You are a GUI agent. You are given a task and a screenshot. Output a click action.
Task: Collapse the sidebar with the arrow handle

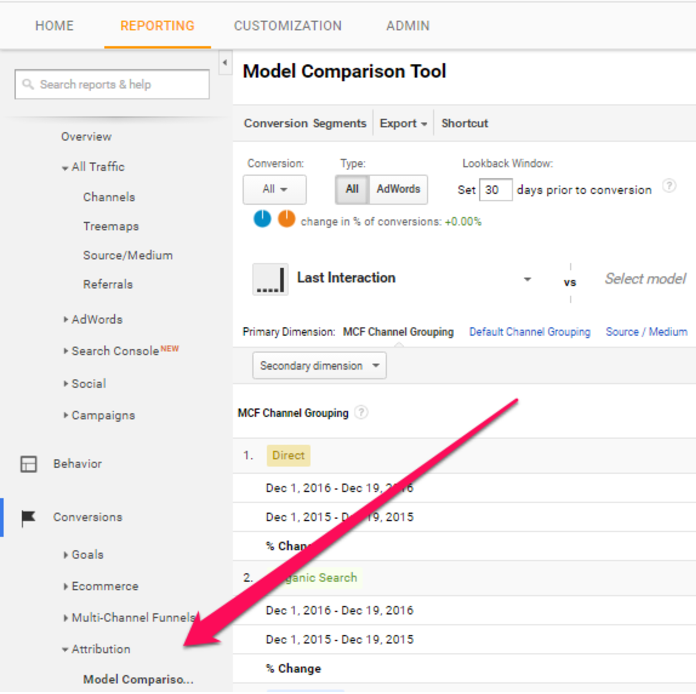point(225,63)
